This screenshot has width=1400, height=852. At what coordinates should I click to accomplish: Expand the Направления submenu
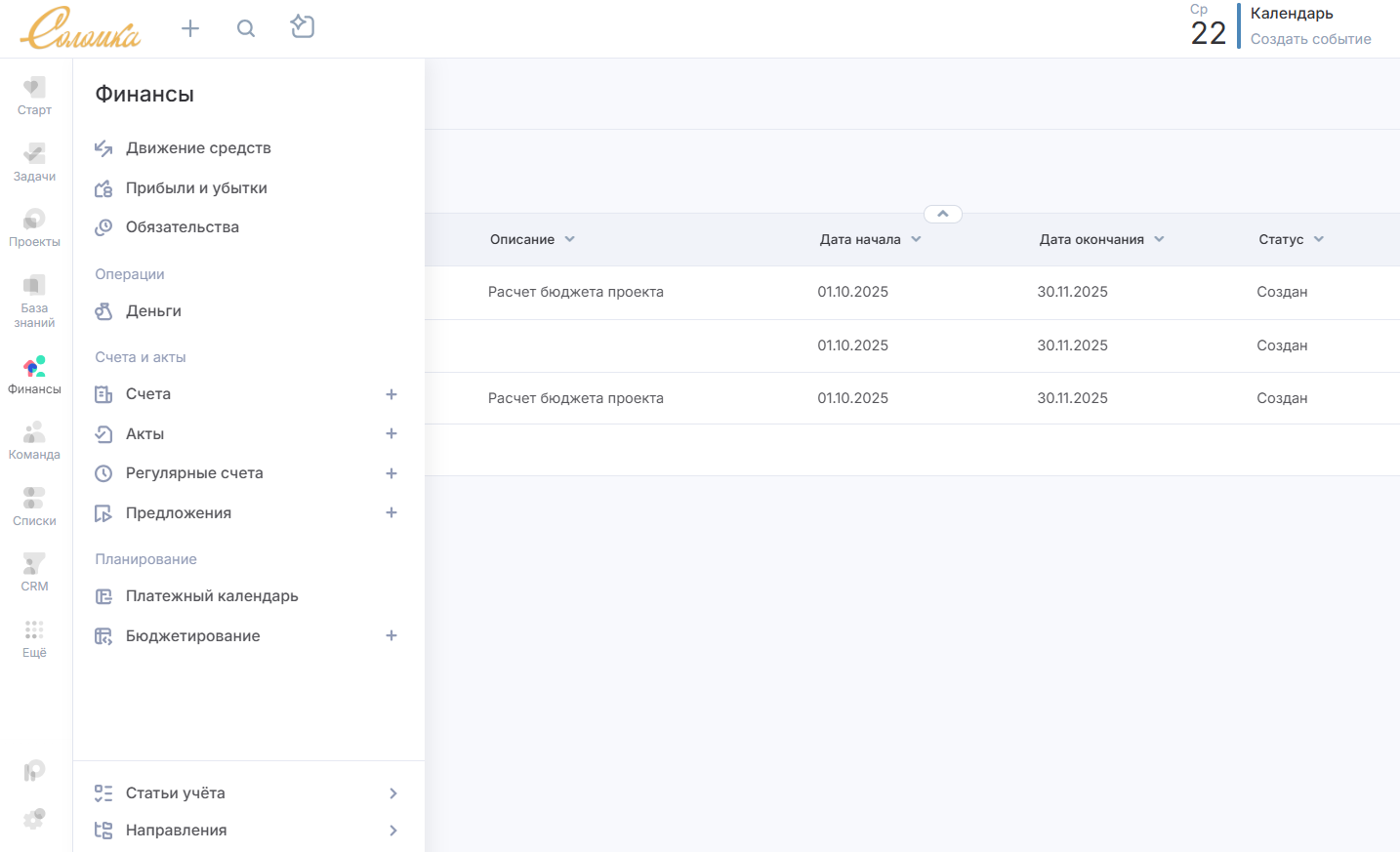click(393, 831)
